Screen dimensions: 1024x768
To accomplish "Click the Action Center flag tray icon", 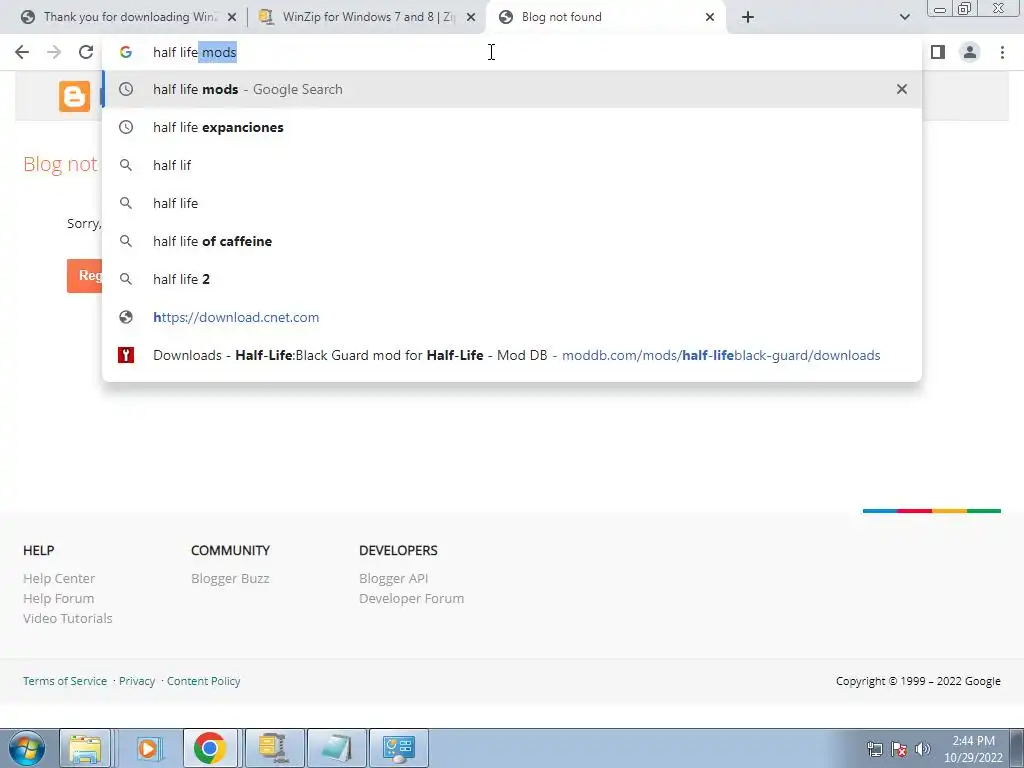I will 899,749.
